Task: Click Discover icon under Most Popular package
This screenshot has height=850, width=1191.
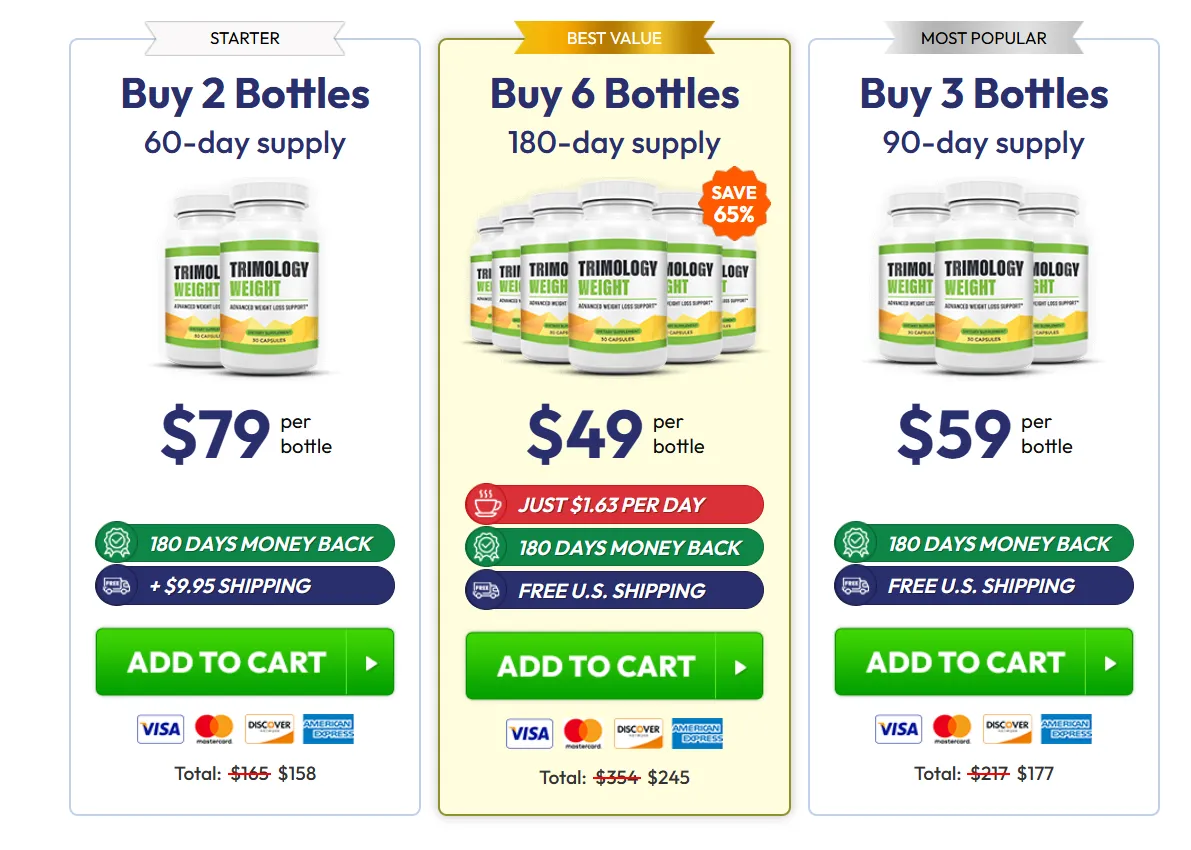Action: click(1007, 729)
